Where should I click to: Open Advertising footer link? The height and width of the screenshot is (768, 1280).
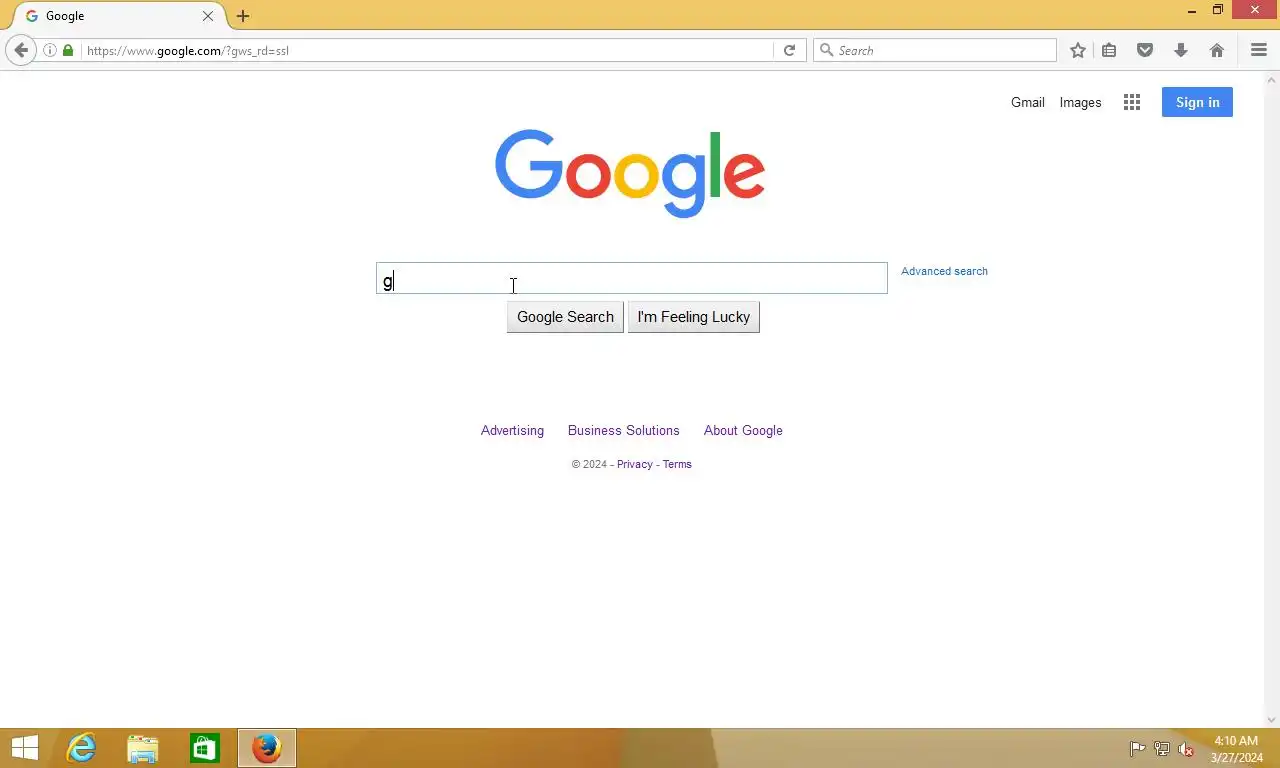click(512, 430)
